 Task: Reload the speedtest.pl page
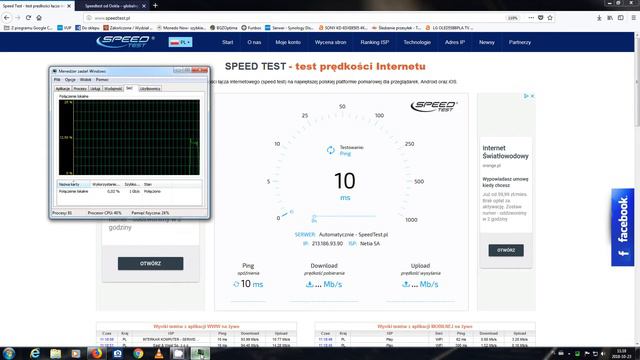(28, 18)
